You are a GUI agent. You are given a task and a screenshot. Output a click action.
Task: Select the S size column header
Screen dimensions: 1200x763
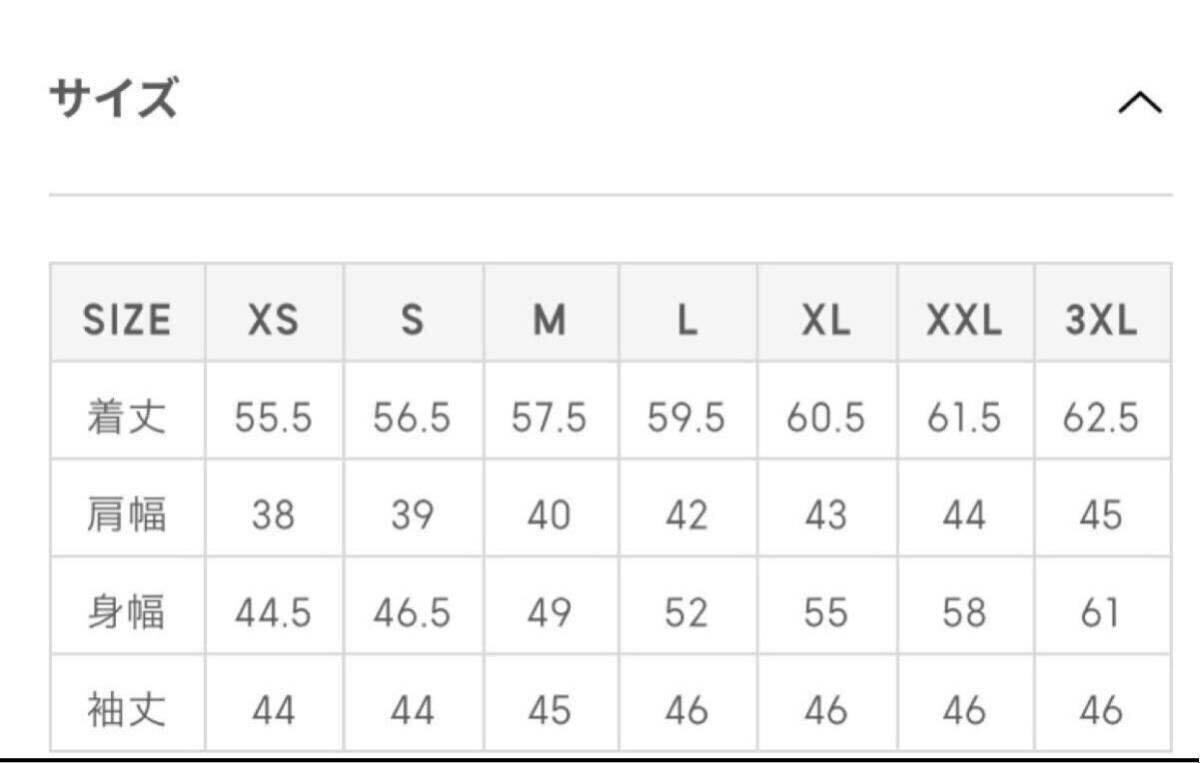tap(412, 320)
